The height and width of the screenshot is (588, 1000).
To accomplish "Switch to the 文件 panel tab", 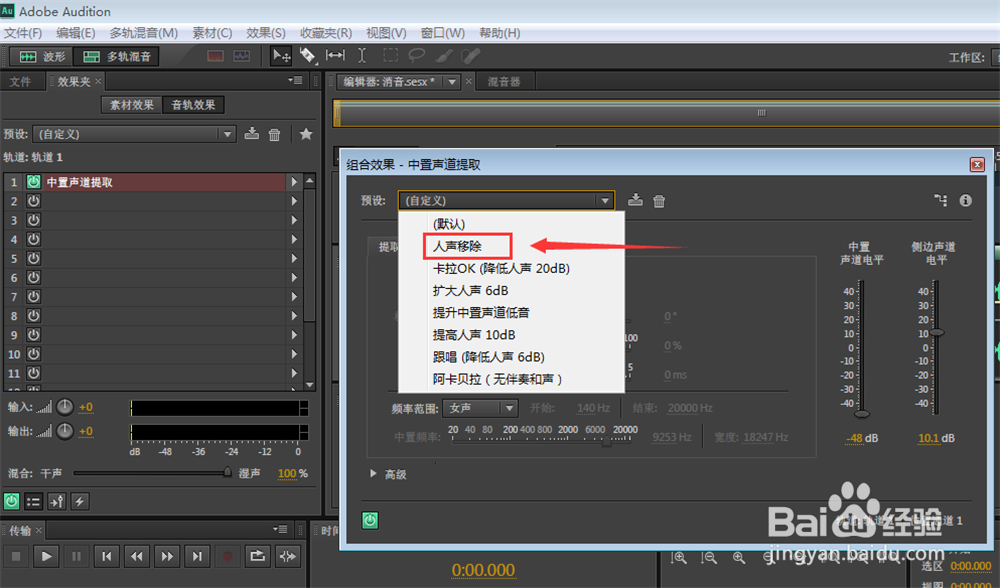I will tap(20, 82).
